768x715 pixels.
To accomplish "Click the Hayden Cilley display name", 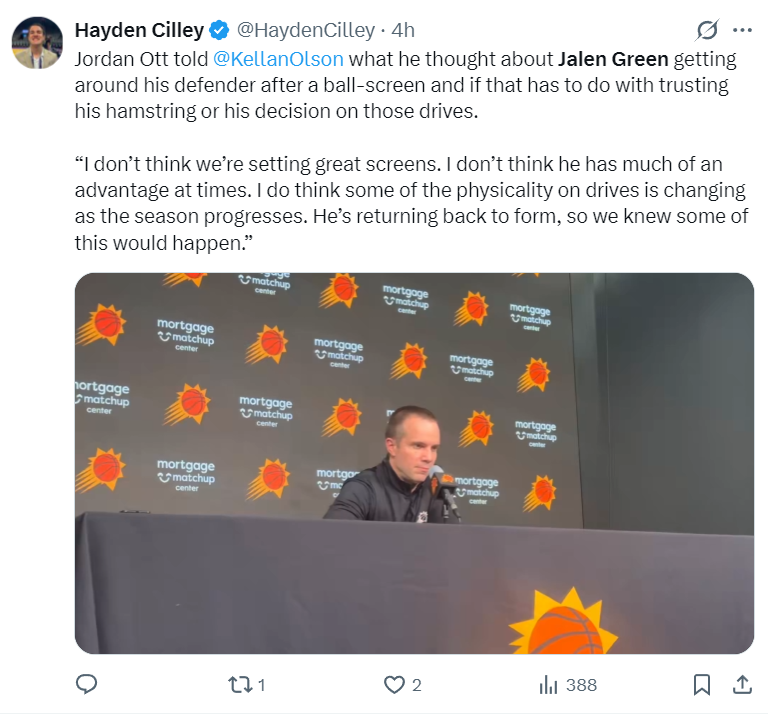I will coord(139,30).
